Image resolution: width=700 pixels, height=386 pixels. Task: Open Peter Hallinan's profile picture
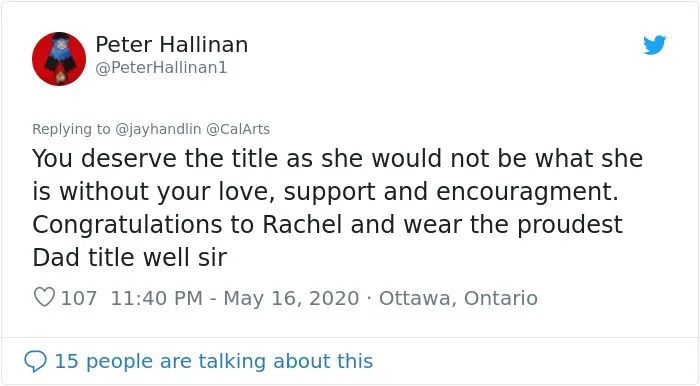pyautogui.click(x=59, y=58)
